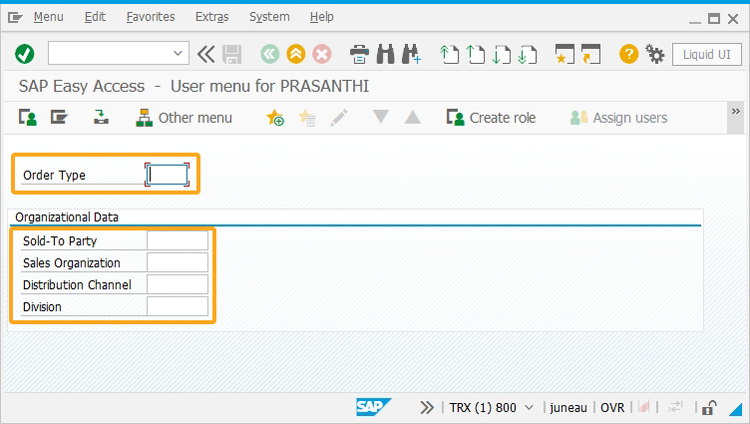Click the SAP logo in status bar

[373, 407]
